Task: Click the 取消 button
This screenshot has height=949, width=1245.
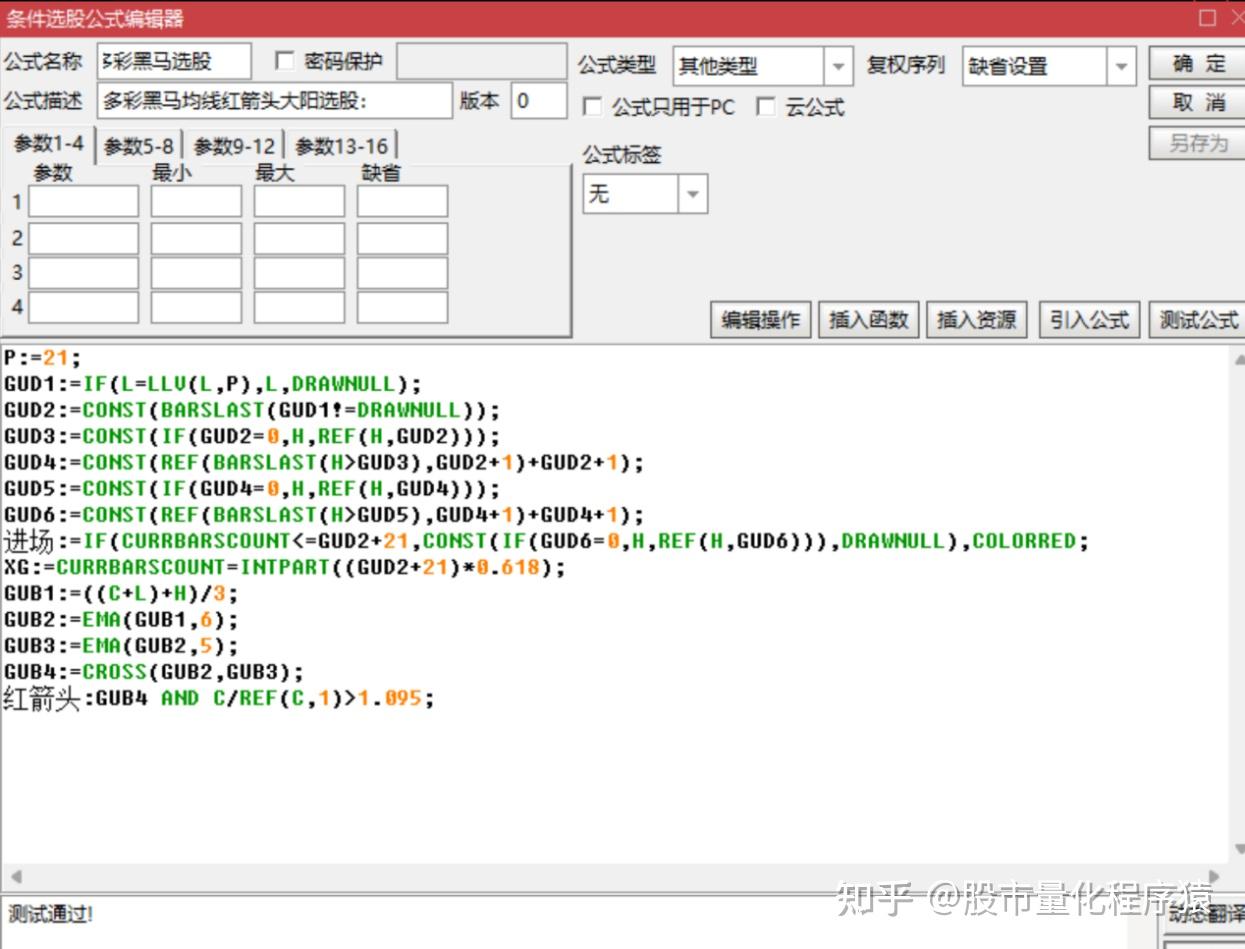Action: coord(1197,103)
